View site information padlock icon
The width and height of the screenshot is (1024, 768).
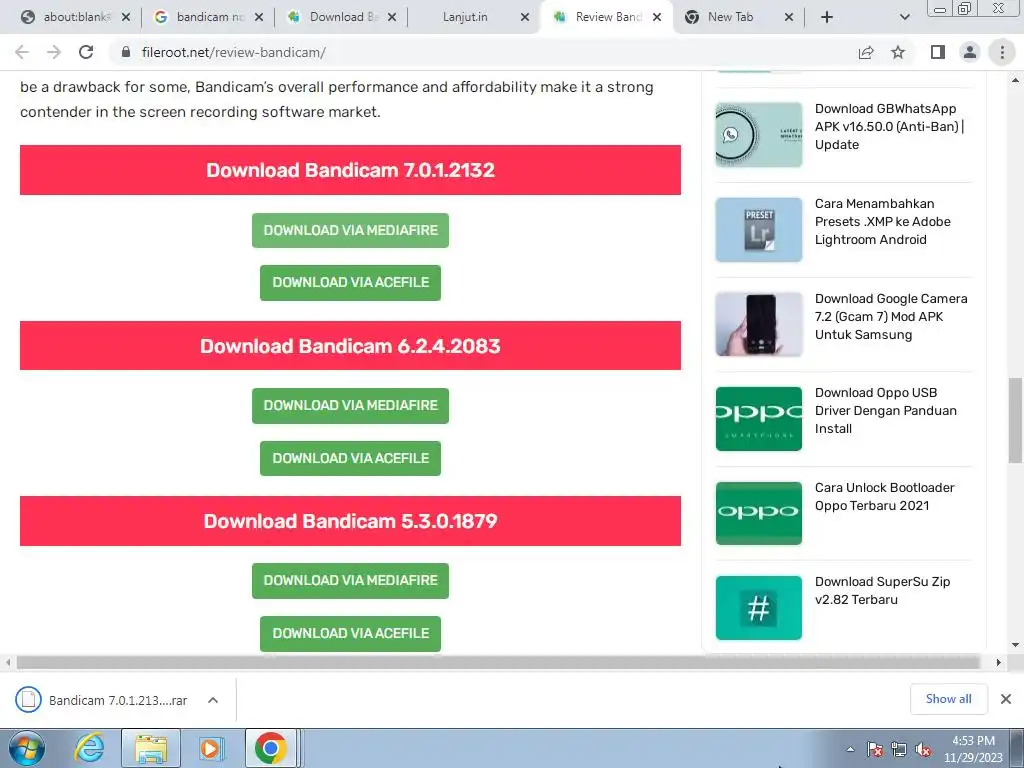(x=126, y=52)
